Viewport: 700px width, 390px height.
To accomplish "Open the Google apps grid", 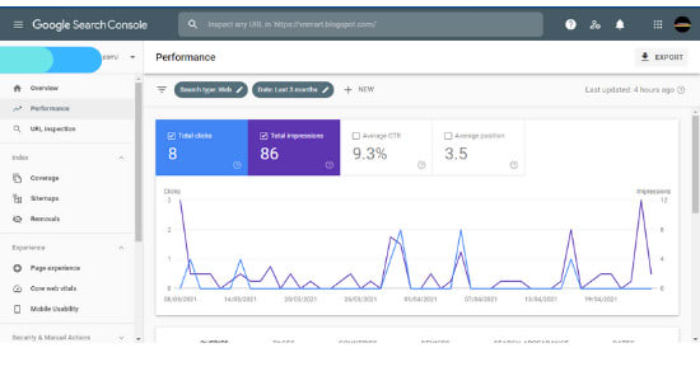I will pyautogui.click(x=658, y=25).
